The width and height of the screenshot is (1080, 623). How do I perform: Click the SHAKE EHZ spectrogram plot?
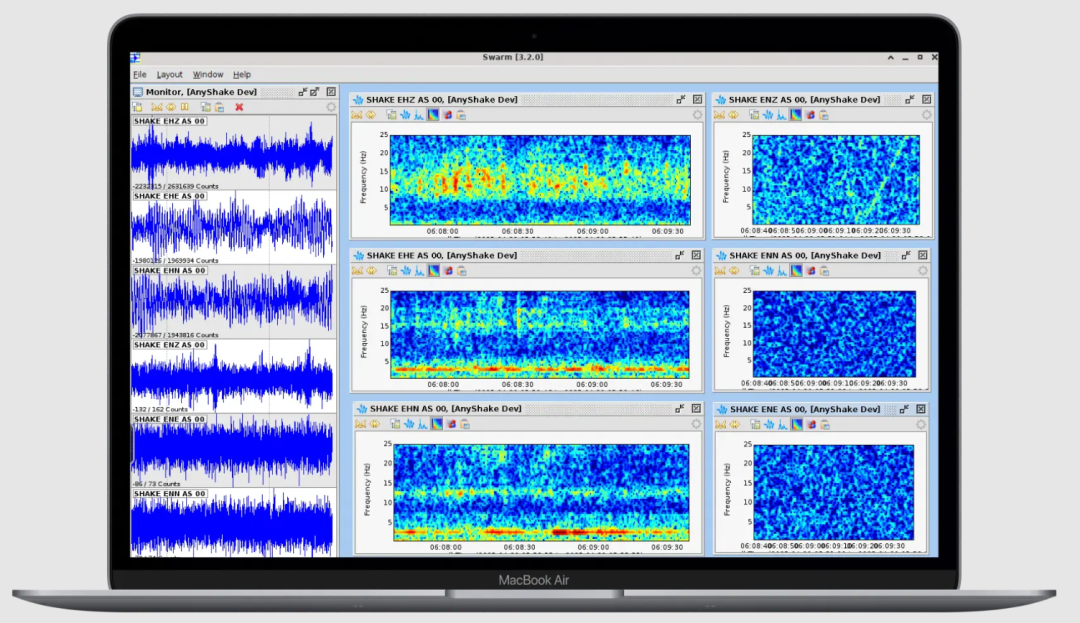[540, 180]
